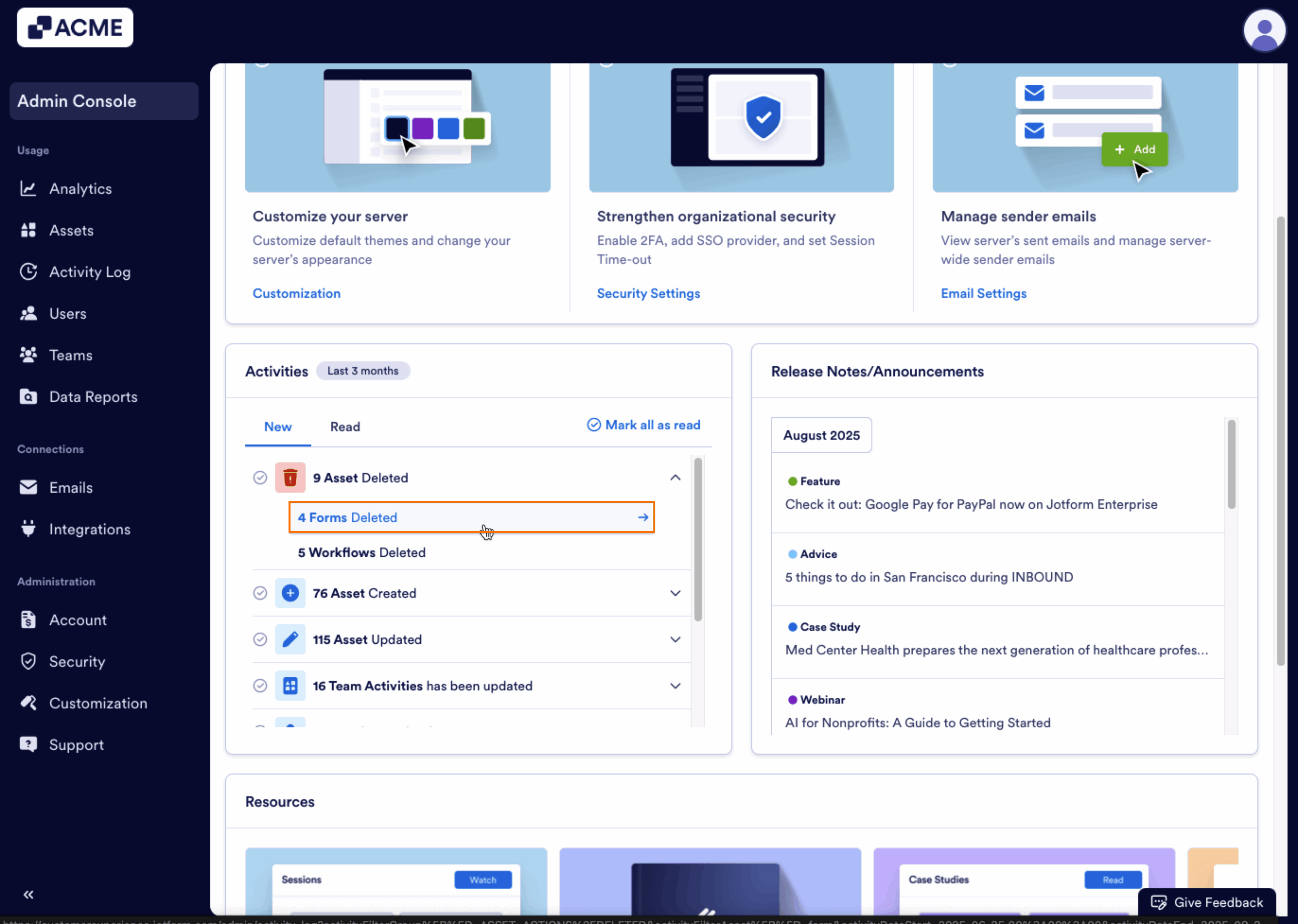Switch to the Read activities tab
Screen dimensions: 1298x924
345,427
